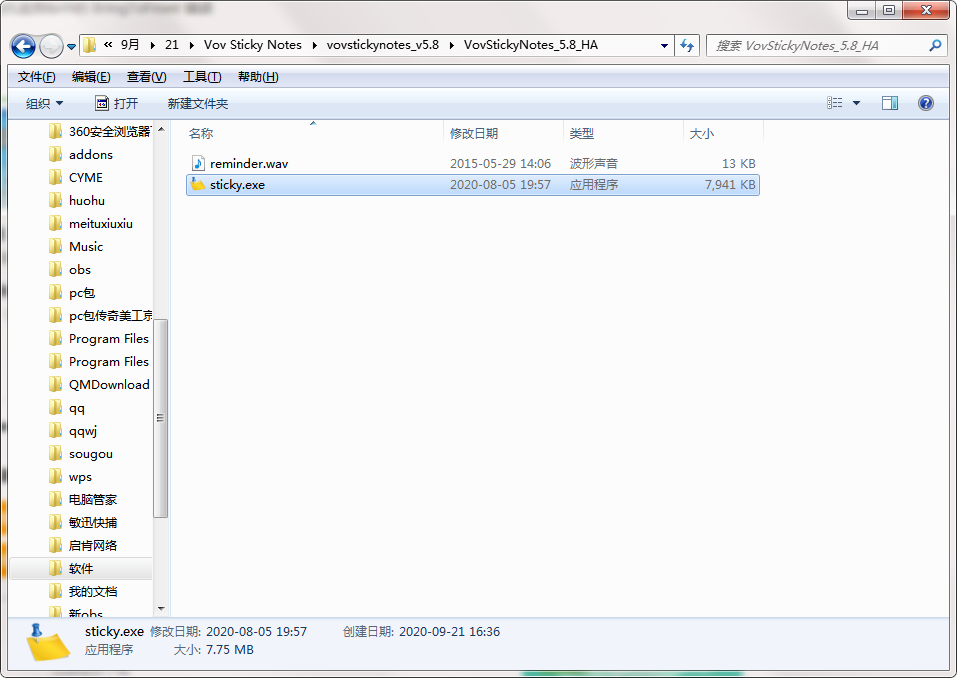The image size is (957, 678).
Task: Select the sticky.exe file
Action: click(x=473, y=185)
